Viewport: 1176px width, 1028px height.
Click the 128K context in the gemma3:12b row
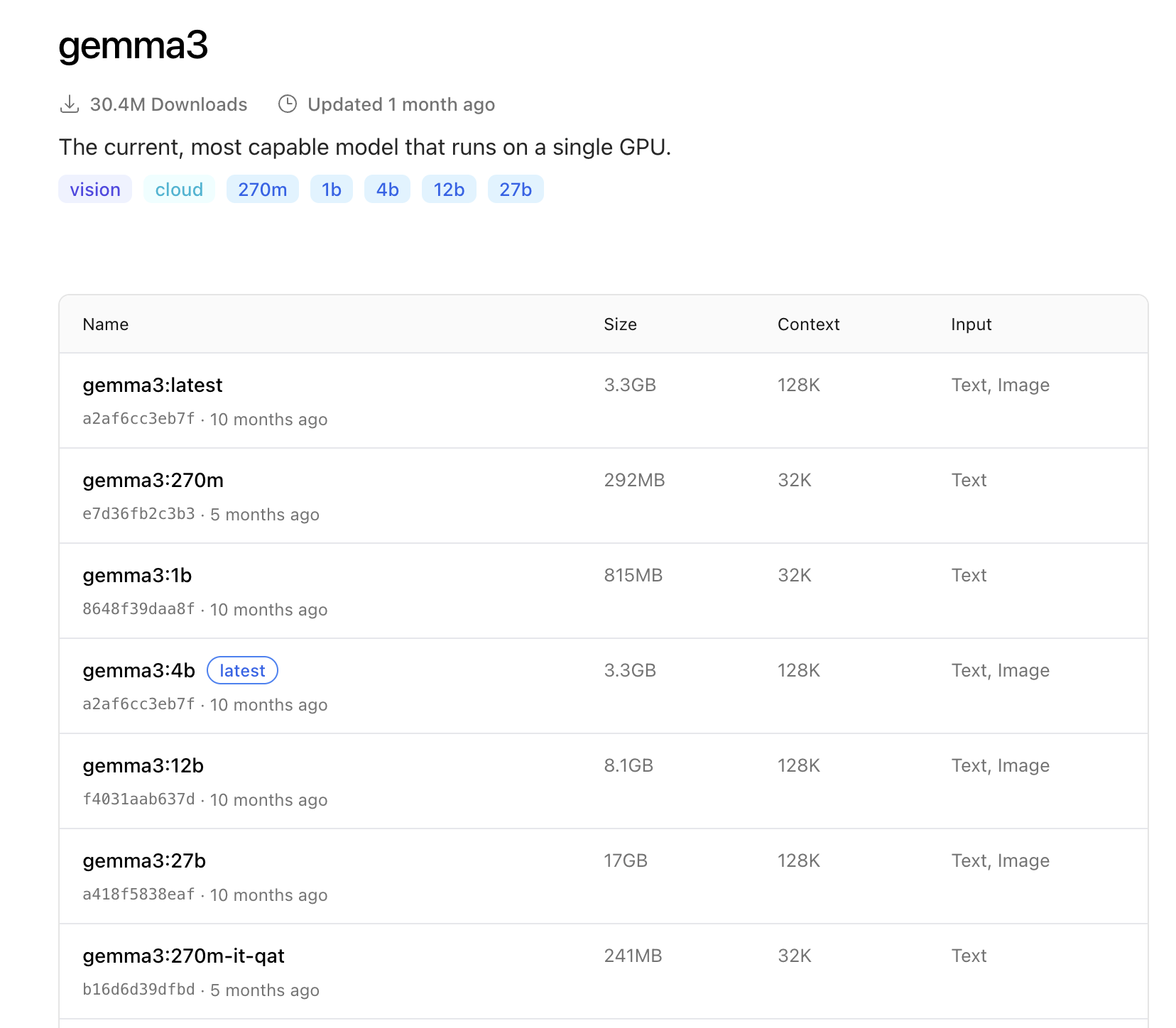(x=799, y=765)
